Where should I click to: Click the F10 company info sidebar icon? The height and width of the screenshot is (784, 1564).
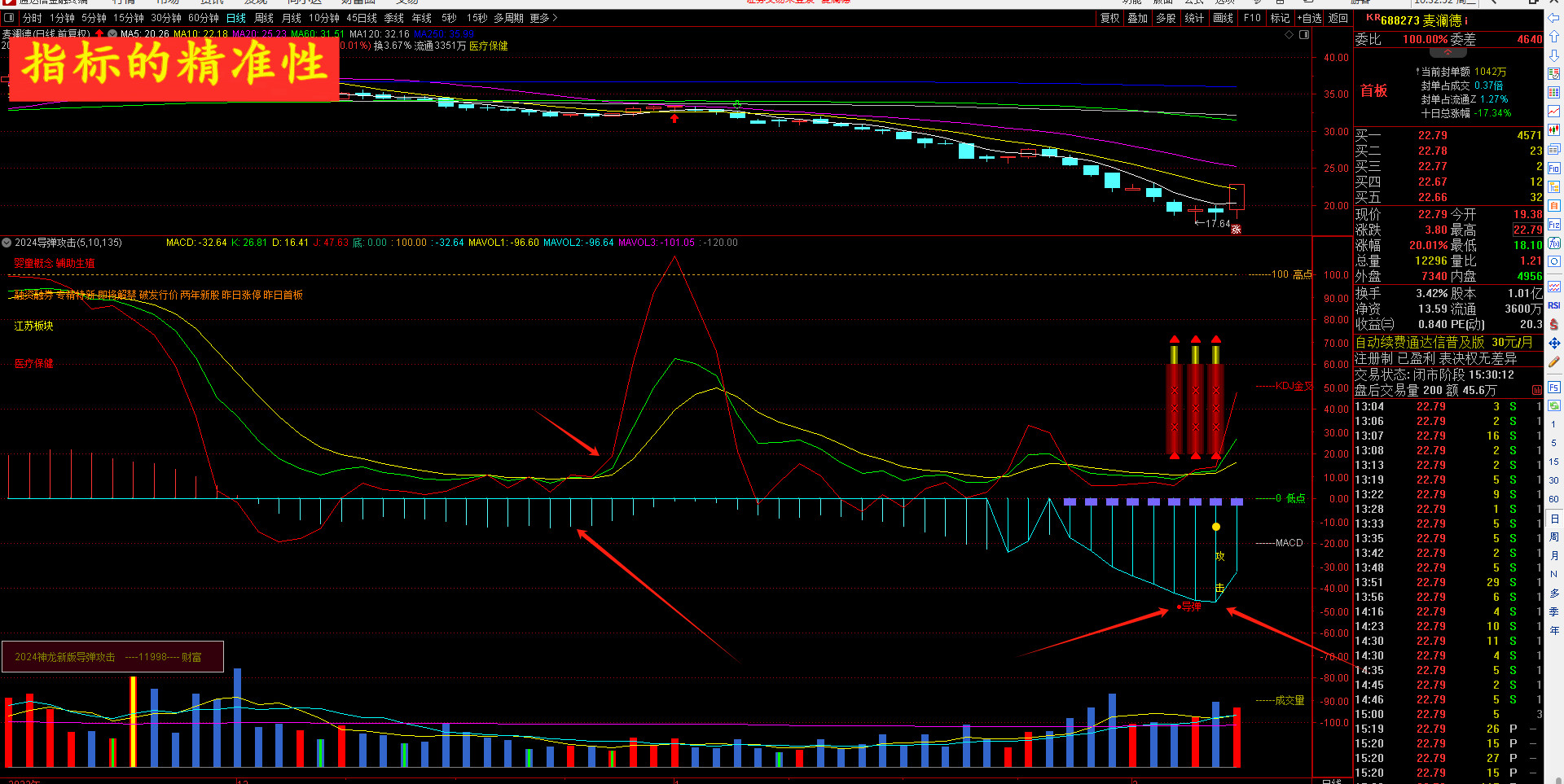pos(1554,168)
